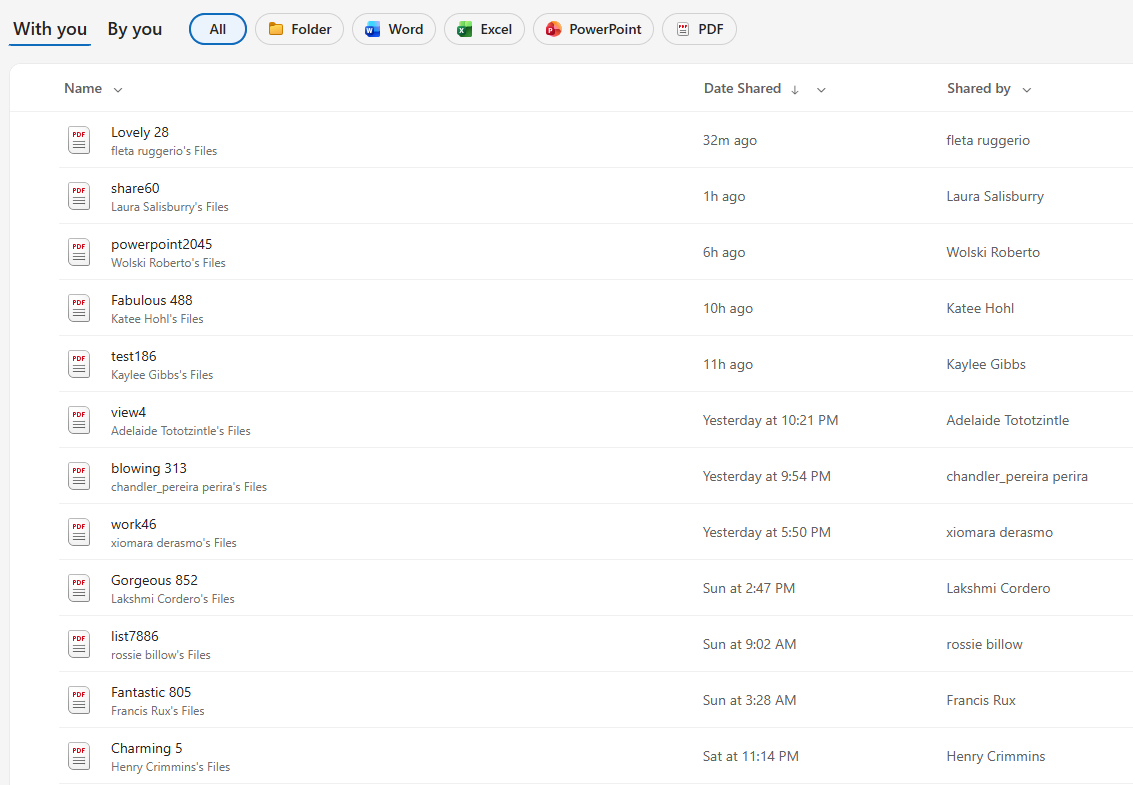Open the file Lovely 28

coord(139,132)
